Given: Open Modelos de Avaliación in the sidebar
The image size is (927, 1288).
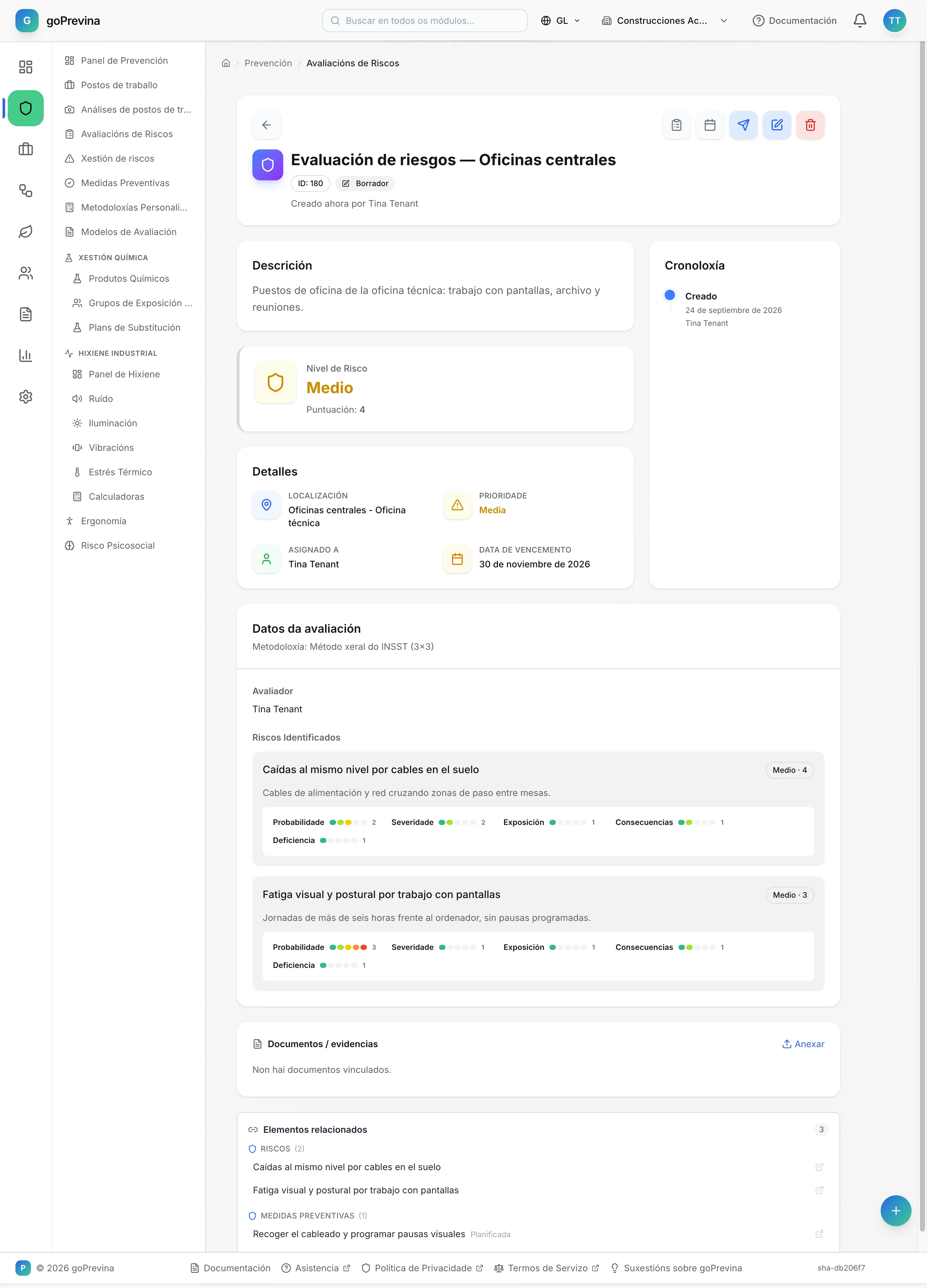Looking at the screenshot, I should 128,232.
